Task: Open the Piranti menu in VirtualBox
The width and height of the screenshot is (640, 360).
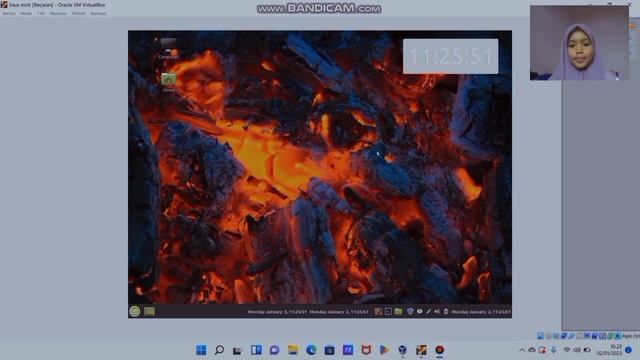Action: click(x=79, y=13)
